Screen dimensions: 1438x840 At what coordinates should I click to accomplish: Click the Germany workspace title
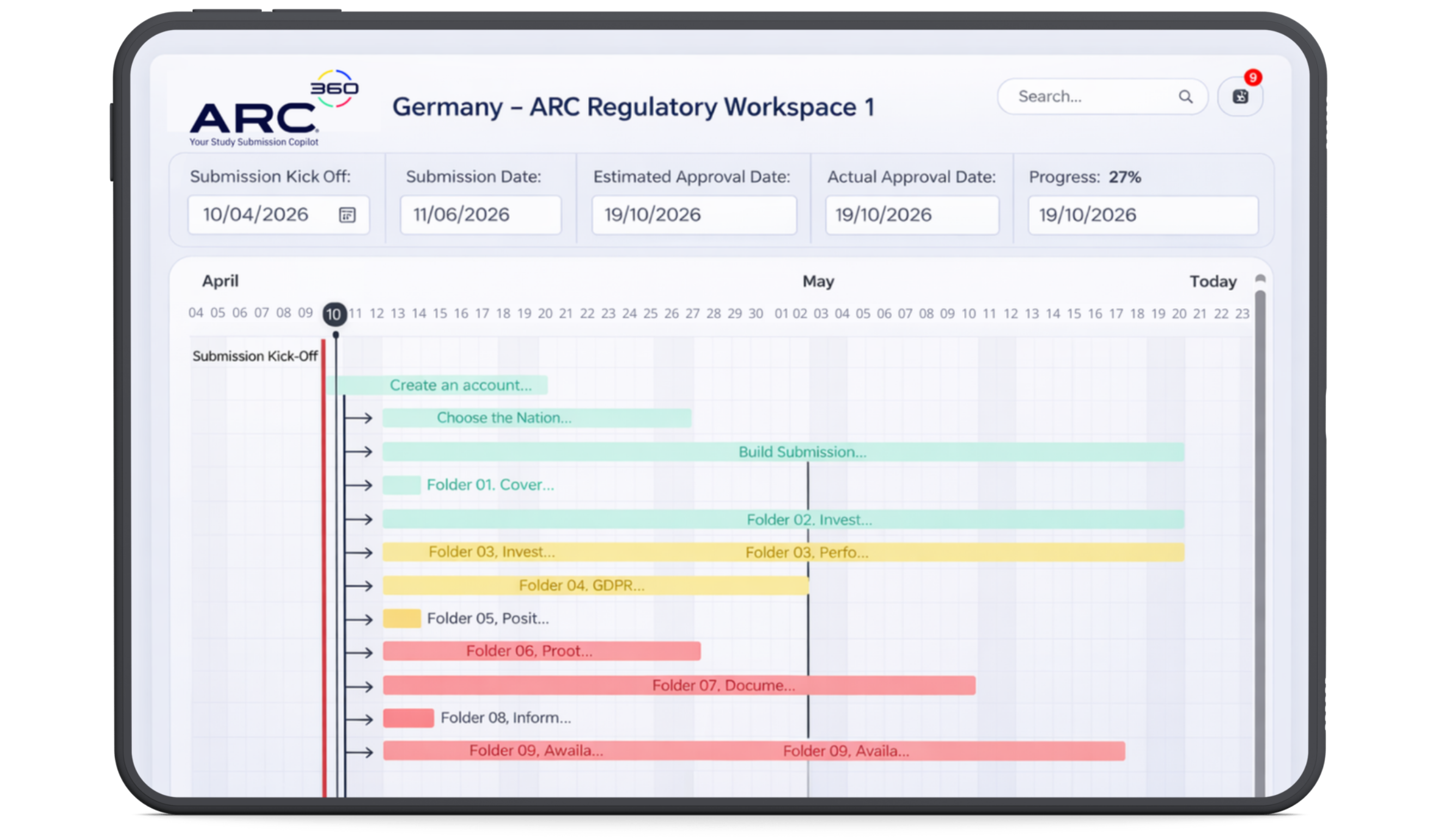coord(633,107)
